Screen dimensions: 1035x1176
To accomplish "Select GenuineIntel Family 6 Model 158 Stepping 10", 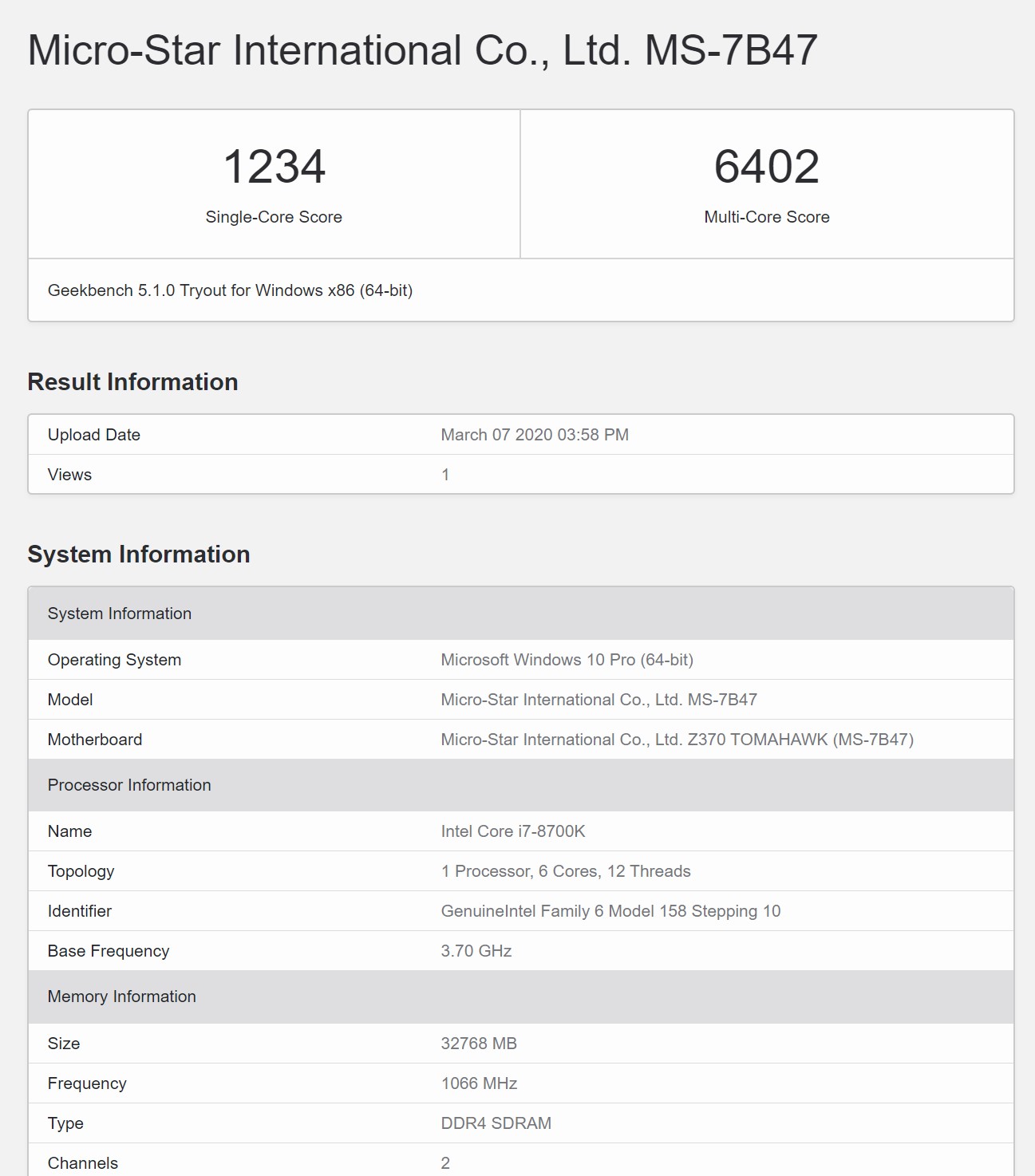I will click(610, 911).
